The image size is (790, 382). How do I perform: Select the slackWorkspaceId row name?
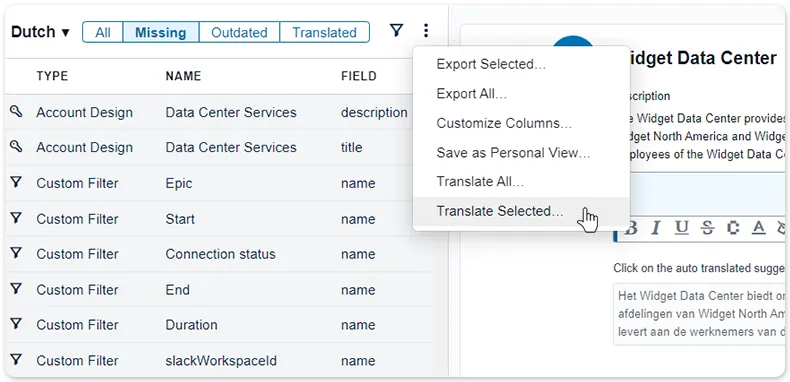pyautogui.click(x=221, y=361)
